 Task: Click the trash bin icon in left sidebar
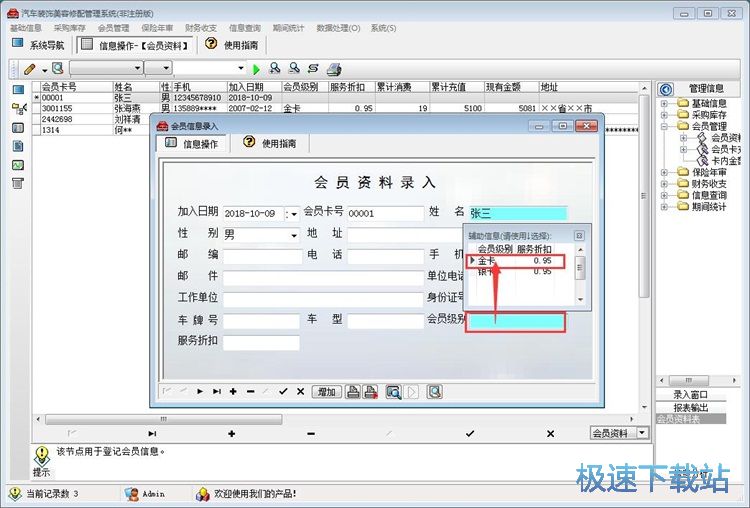coord(18,183)
